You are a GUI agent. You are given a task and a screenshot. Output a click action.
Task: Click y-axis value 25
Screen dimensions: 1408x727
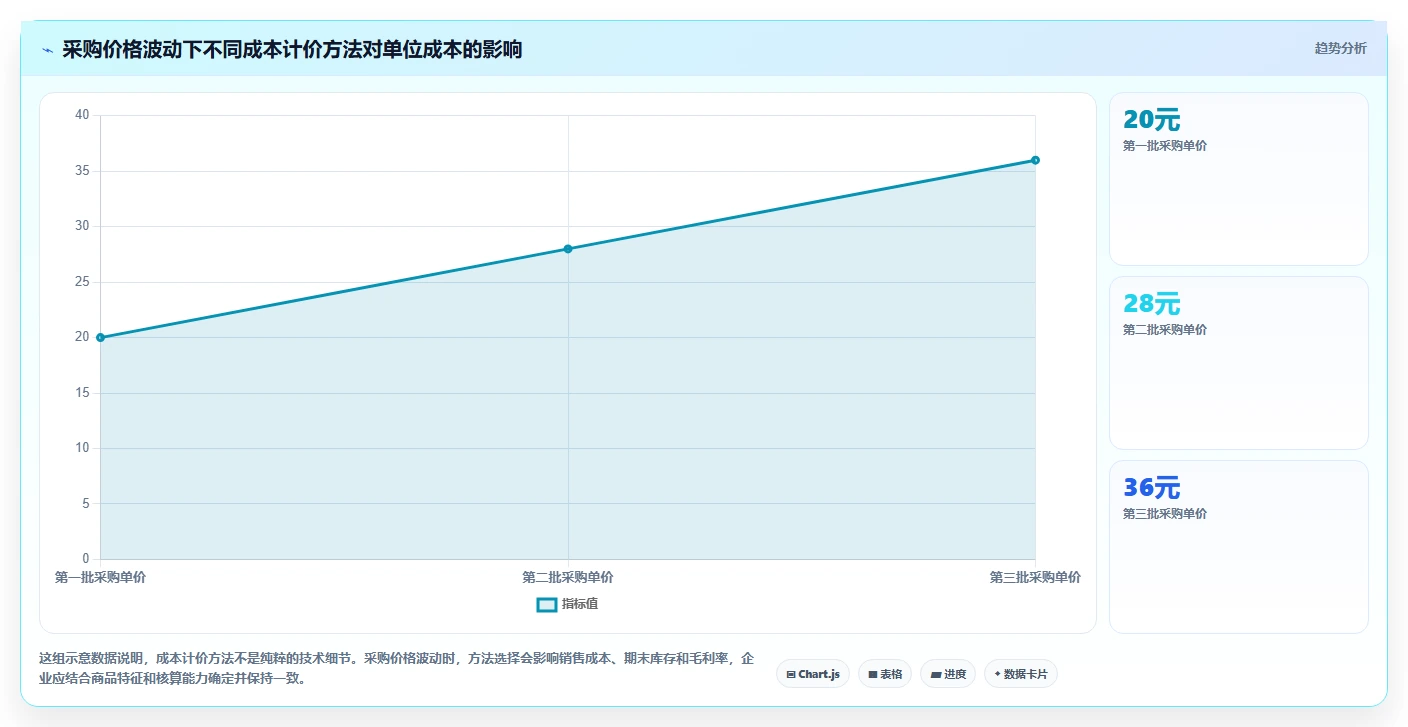82,282
